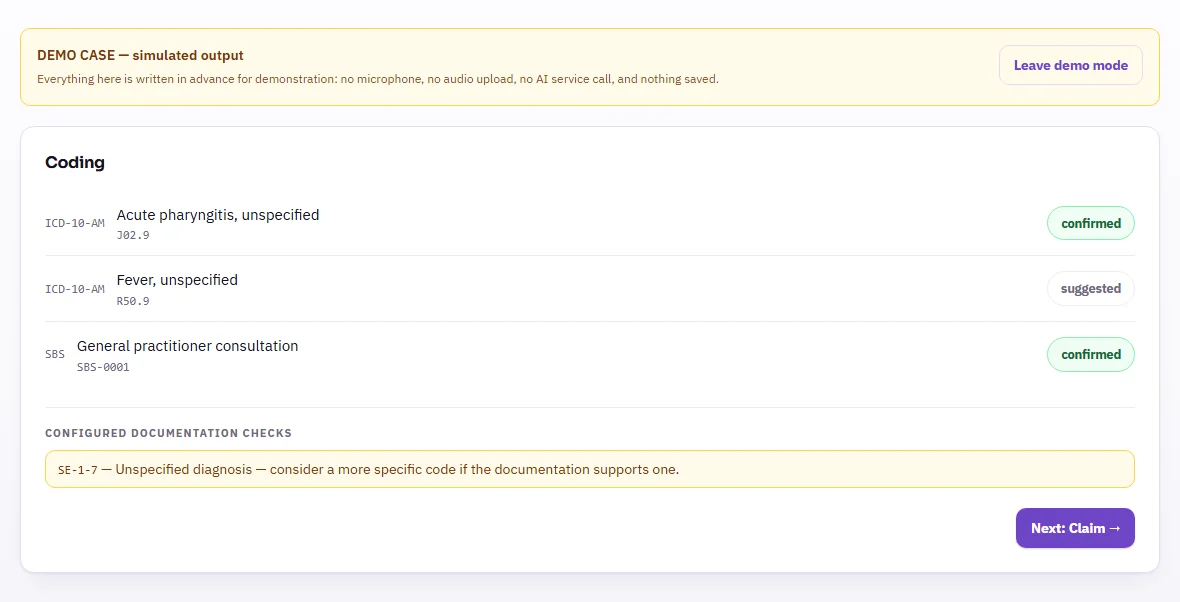Click the ICD-10-AM label beside Acute pharyngitis
The width and height of the screenshot is (1180, 602).
tap(75, 223)
